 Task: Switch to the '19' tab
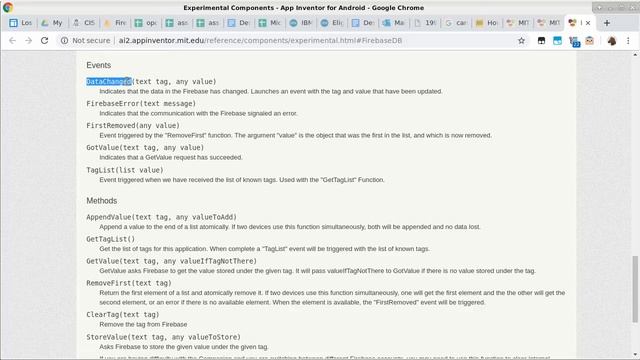click(x=425, y=23)
